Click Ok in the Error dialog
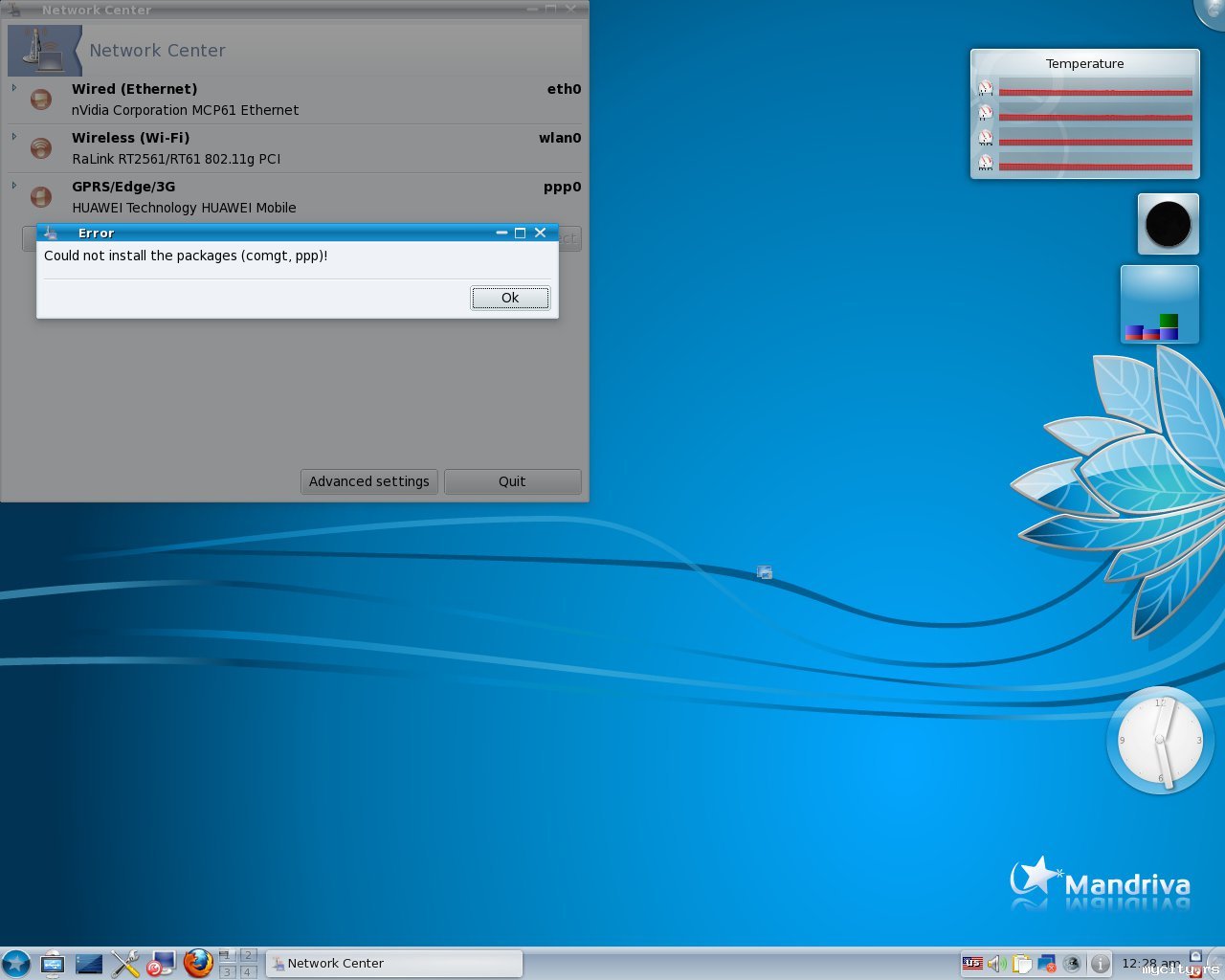This screenshot has height=980, width=1225. pos(510,298)
